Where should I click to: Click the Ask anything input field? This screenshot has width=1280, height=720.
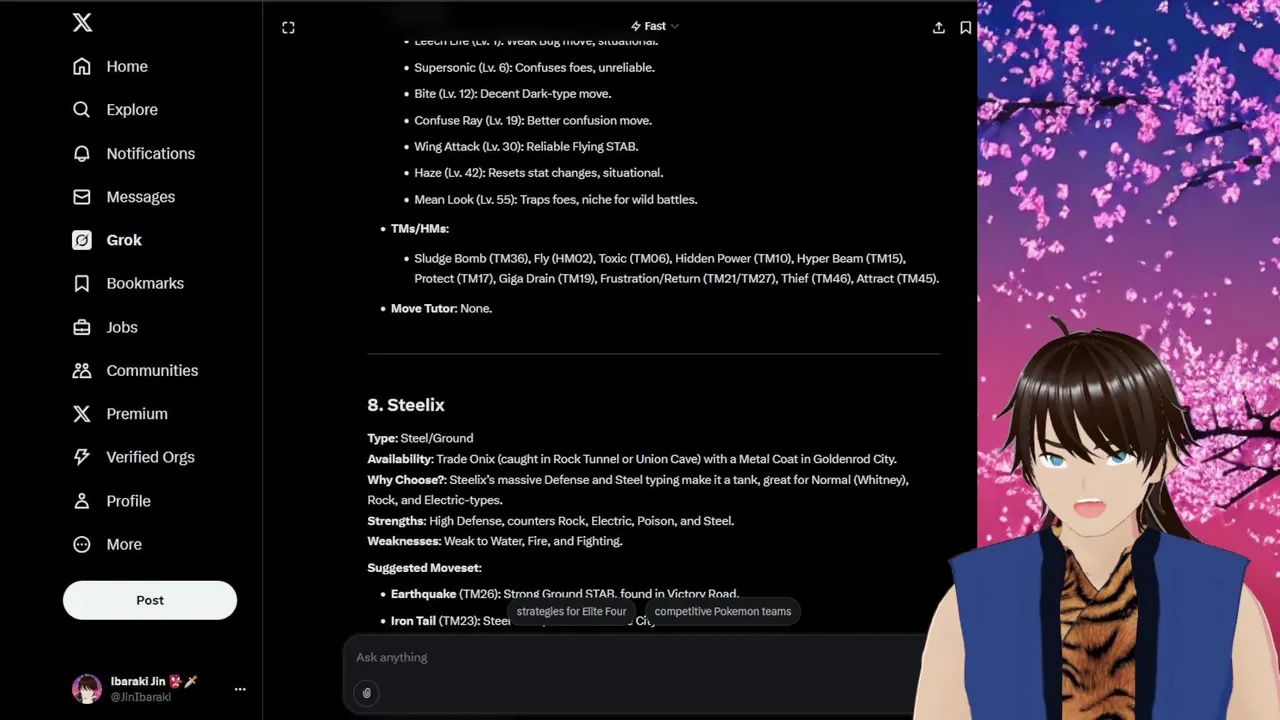636,657
